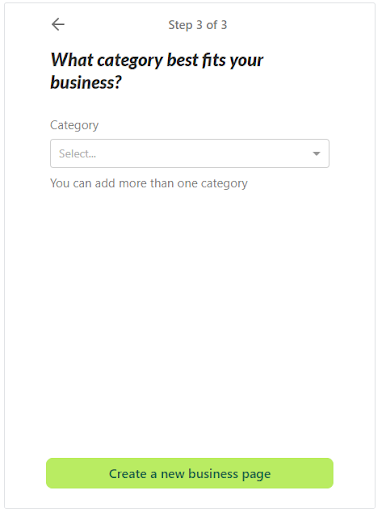Click the helper text below Category dropdown
The height and width of the screenshot is (512, 382).
coord(149,183)
